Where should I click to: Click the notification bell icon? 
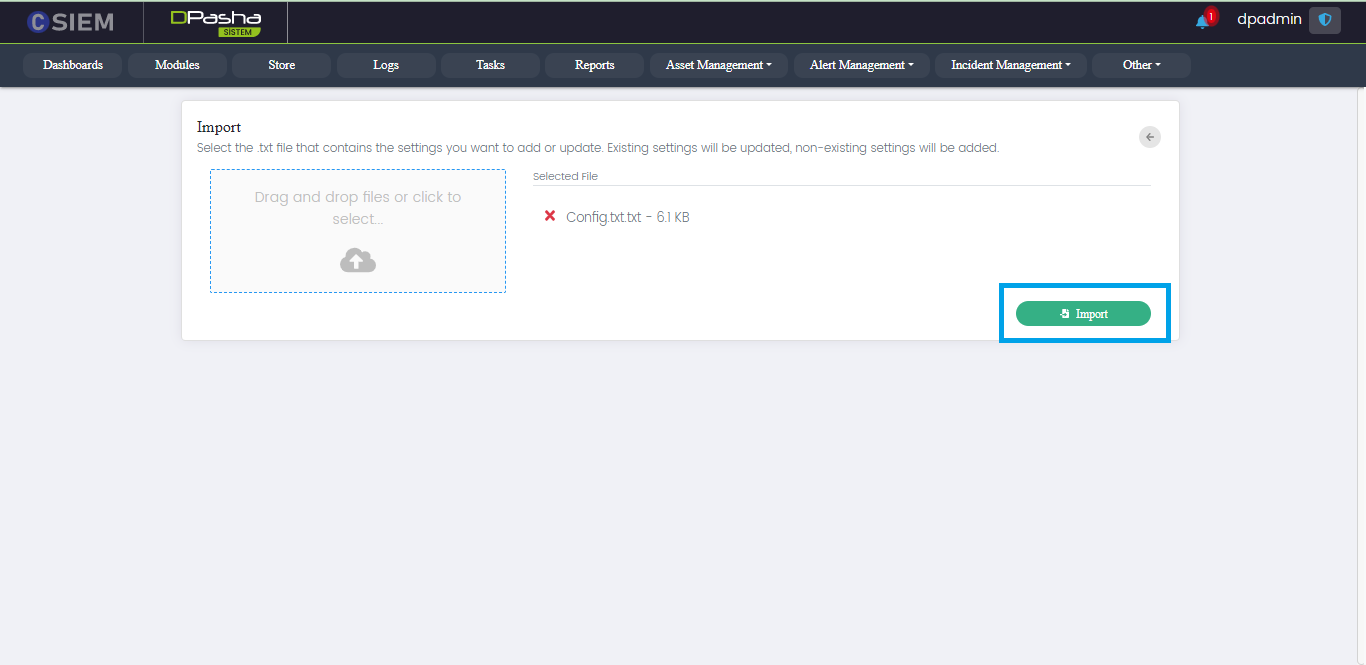click(1203, 21)
